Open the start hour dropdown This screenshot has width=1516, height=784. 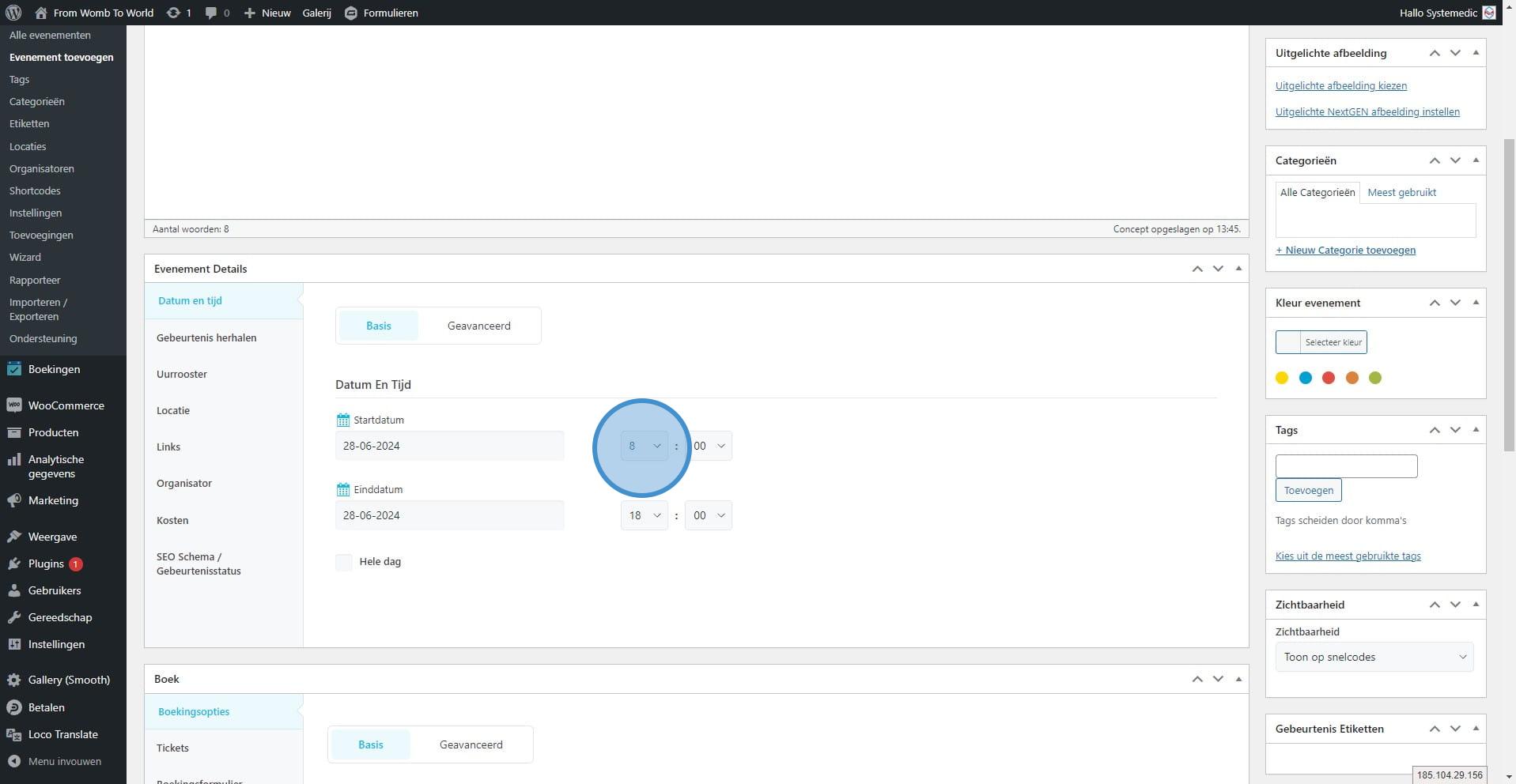click(644, 447)
